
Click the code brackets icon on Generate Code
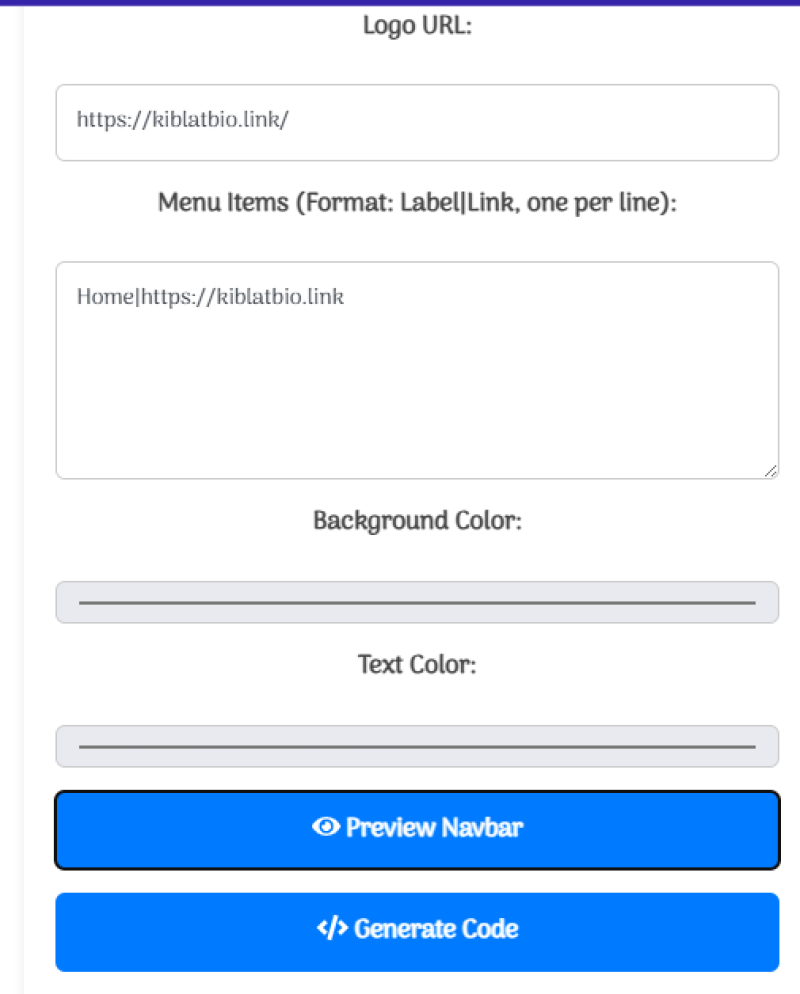click(x=332, y=928)
